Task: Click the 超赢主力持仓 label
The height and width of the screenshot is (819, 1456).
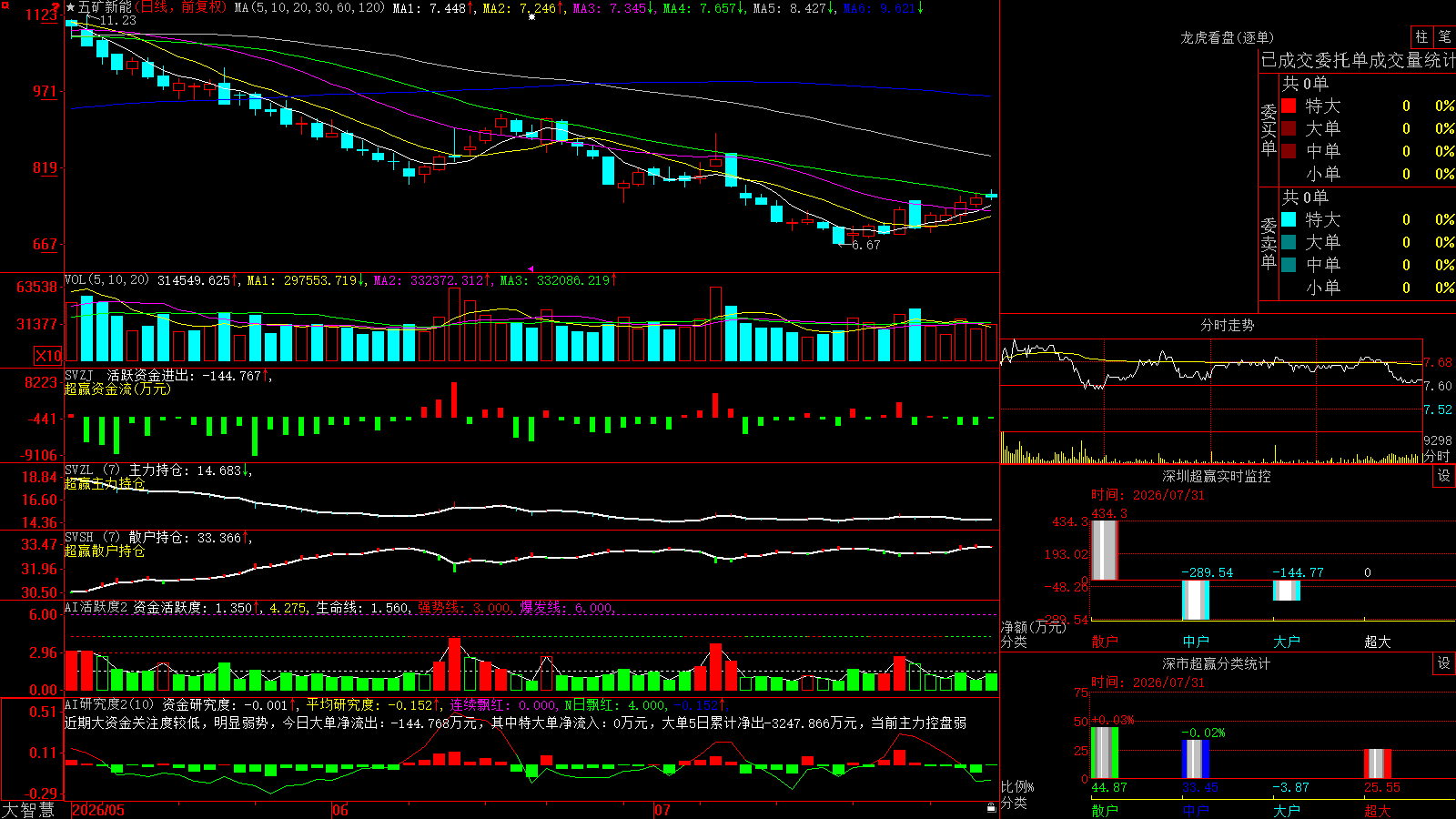Action: click(x=105, y=483)
